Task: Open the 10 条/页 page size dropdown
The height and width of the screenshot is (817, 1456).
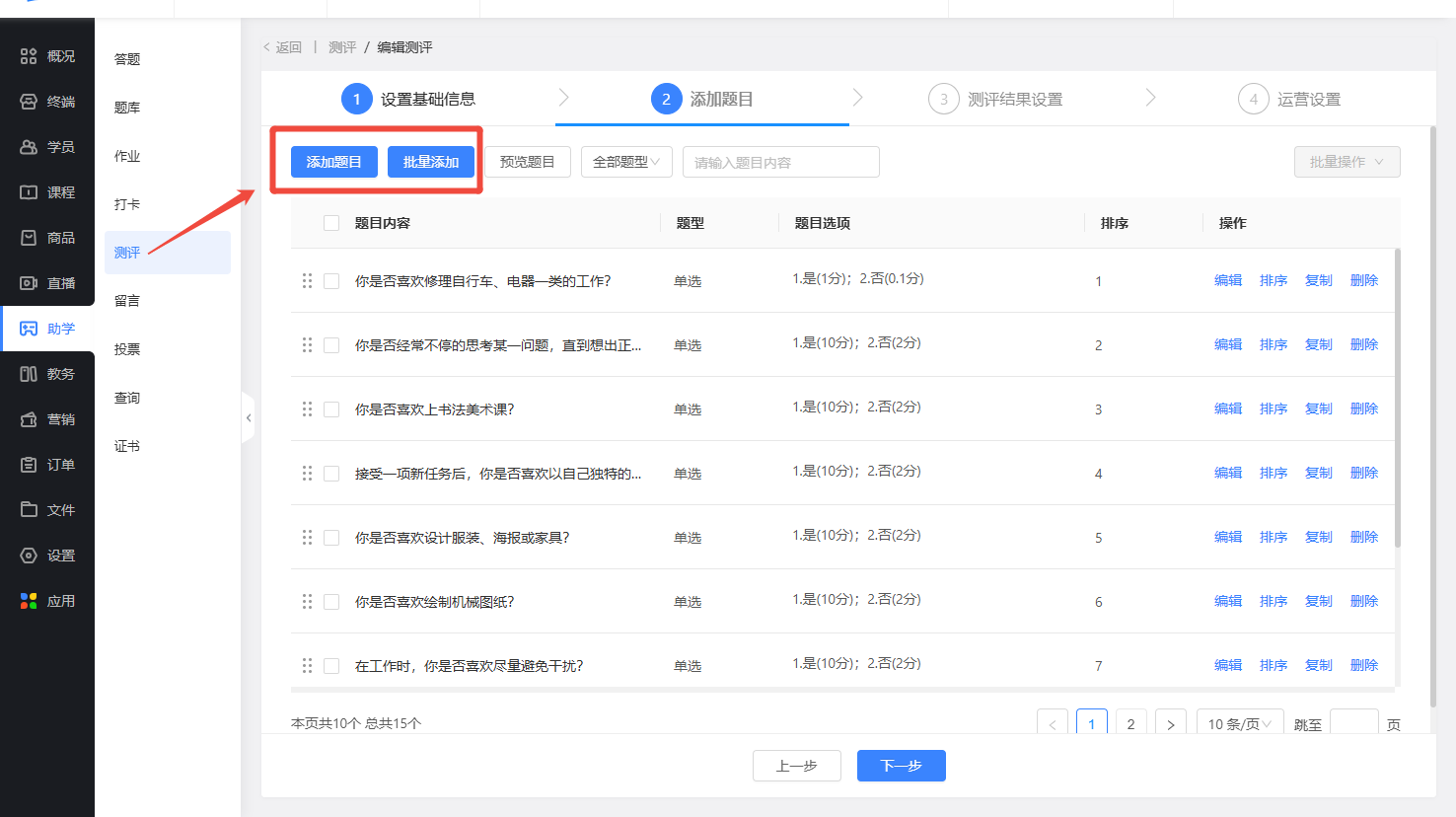Action: [1240, 724]
